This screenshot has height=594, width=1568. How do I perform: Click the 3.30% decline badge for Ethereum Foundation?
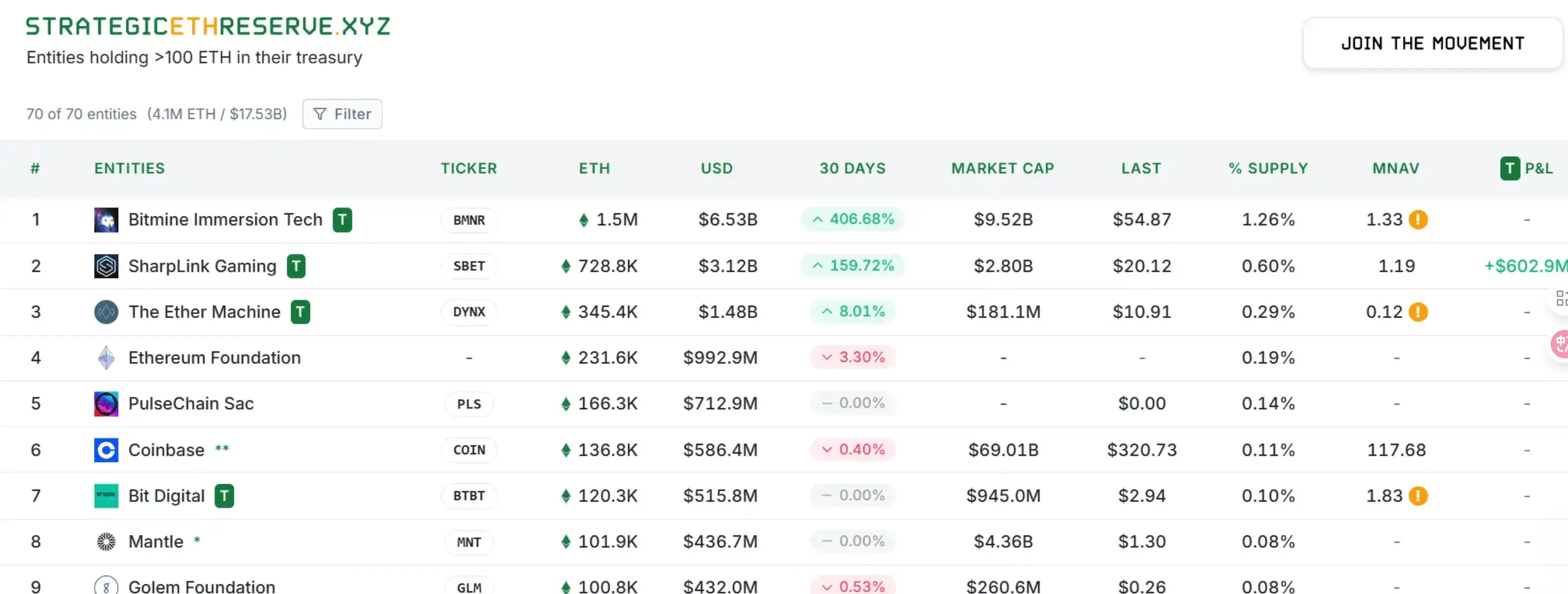point(852,357)
